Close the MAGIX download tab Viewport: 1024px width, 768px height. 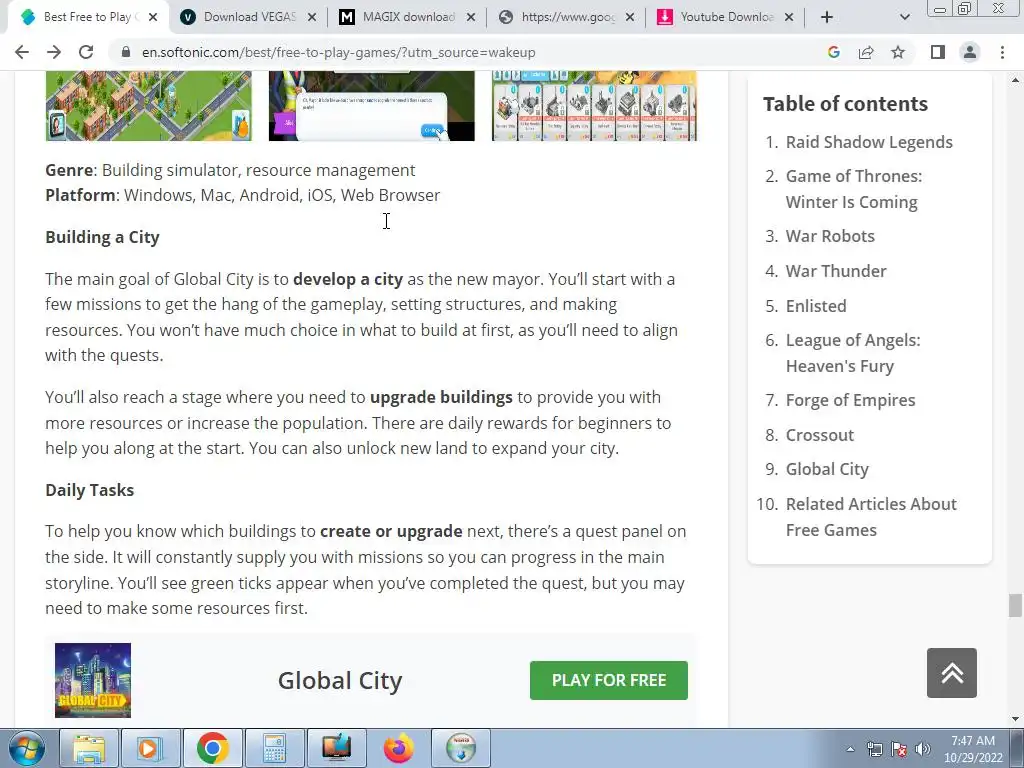471,17
